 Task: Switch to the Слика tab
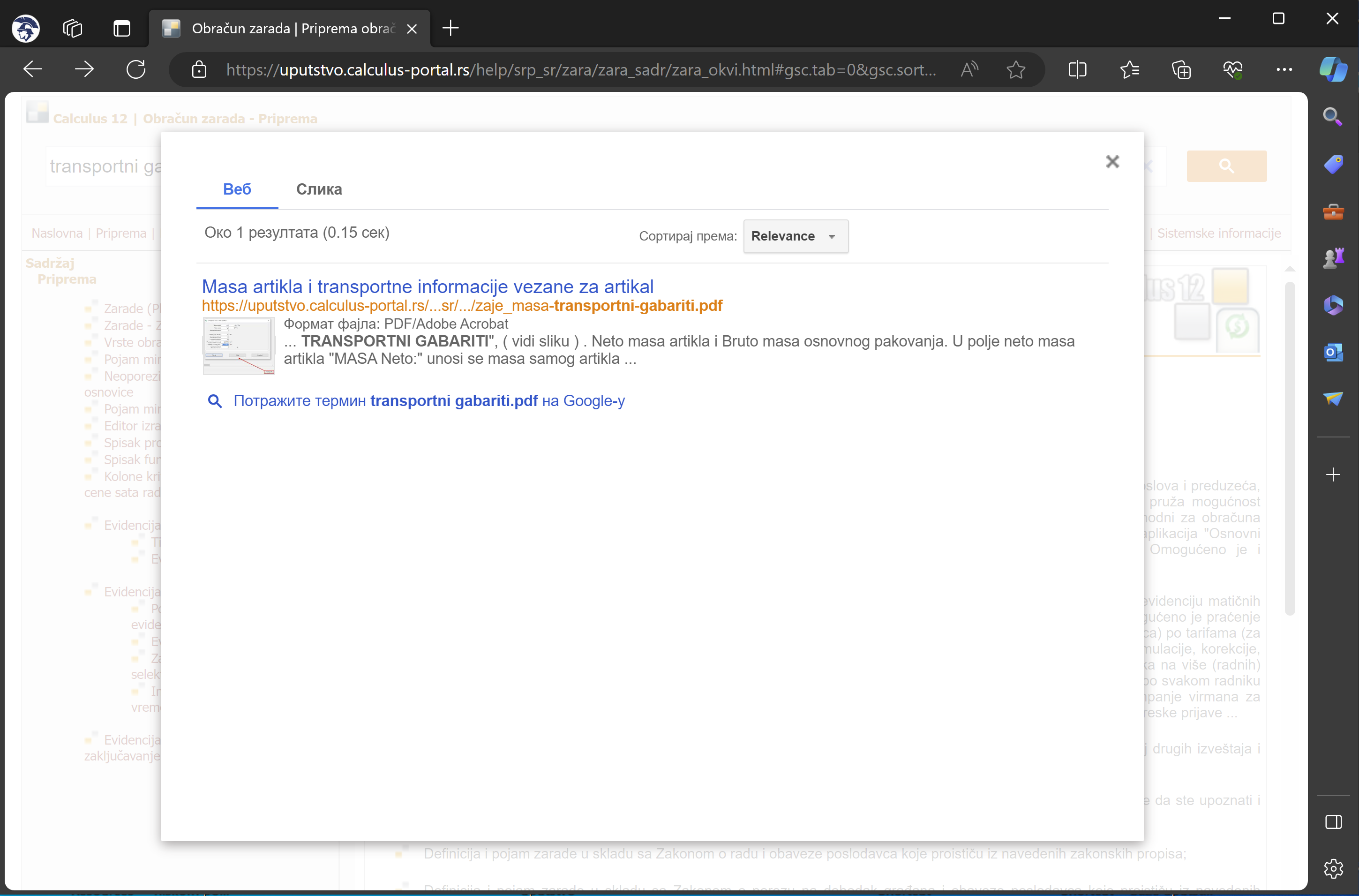[319, 189]
